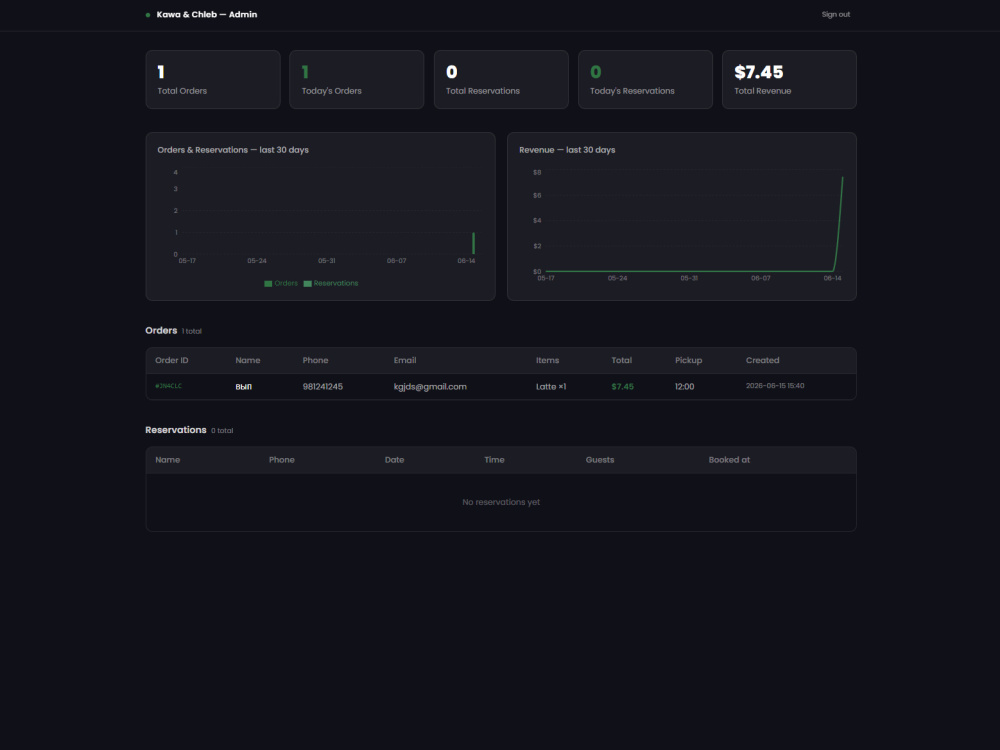Open order ID #JN4CLC
This screenshot has width=1000, height=750.
(168, 386)
